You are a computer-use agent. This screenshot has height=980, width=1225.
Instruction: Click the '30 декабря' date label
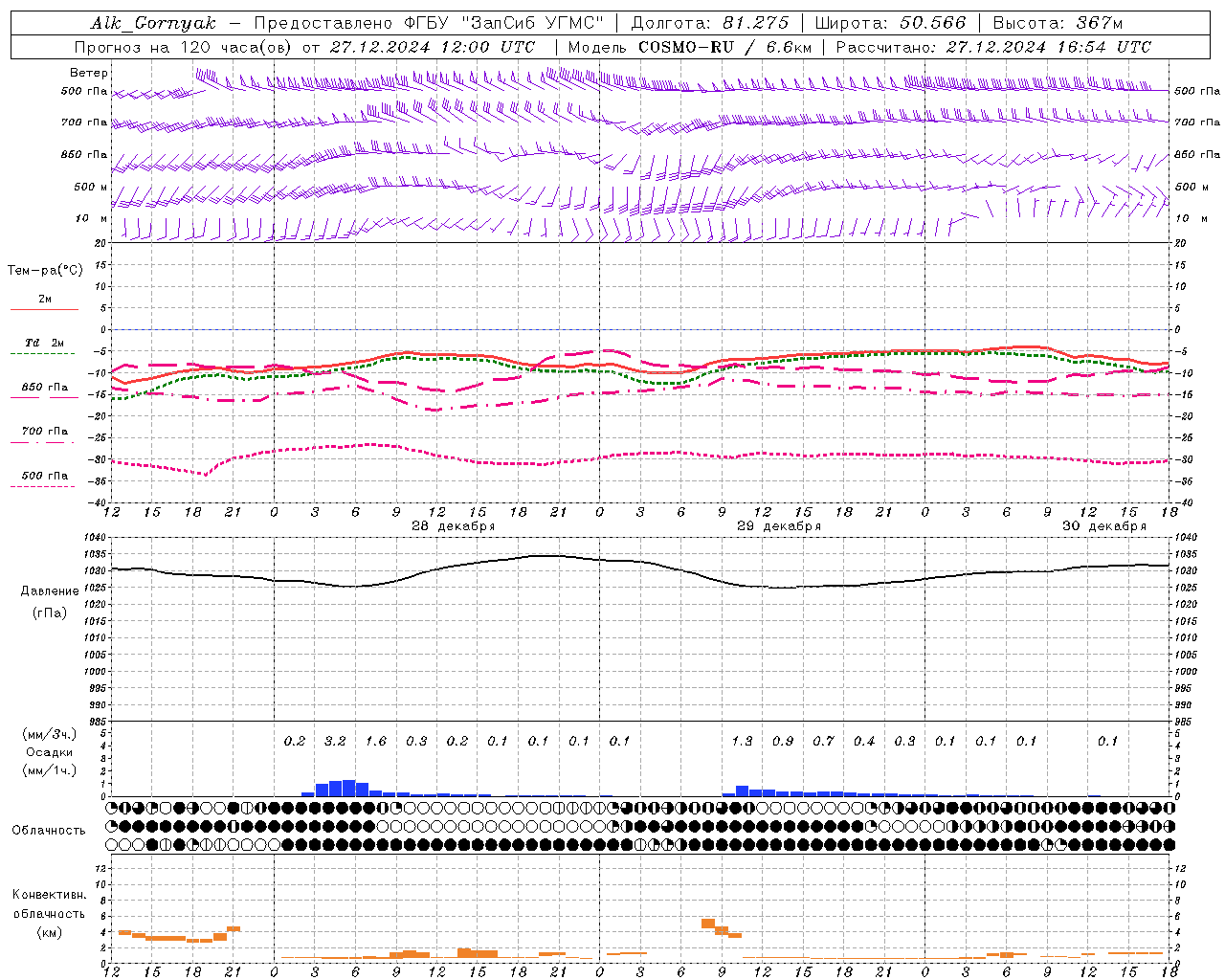tap(1103, 526)
